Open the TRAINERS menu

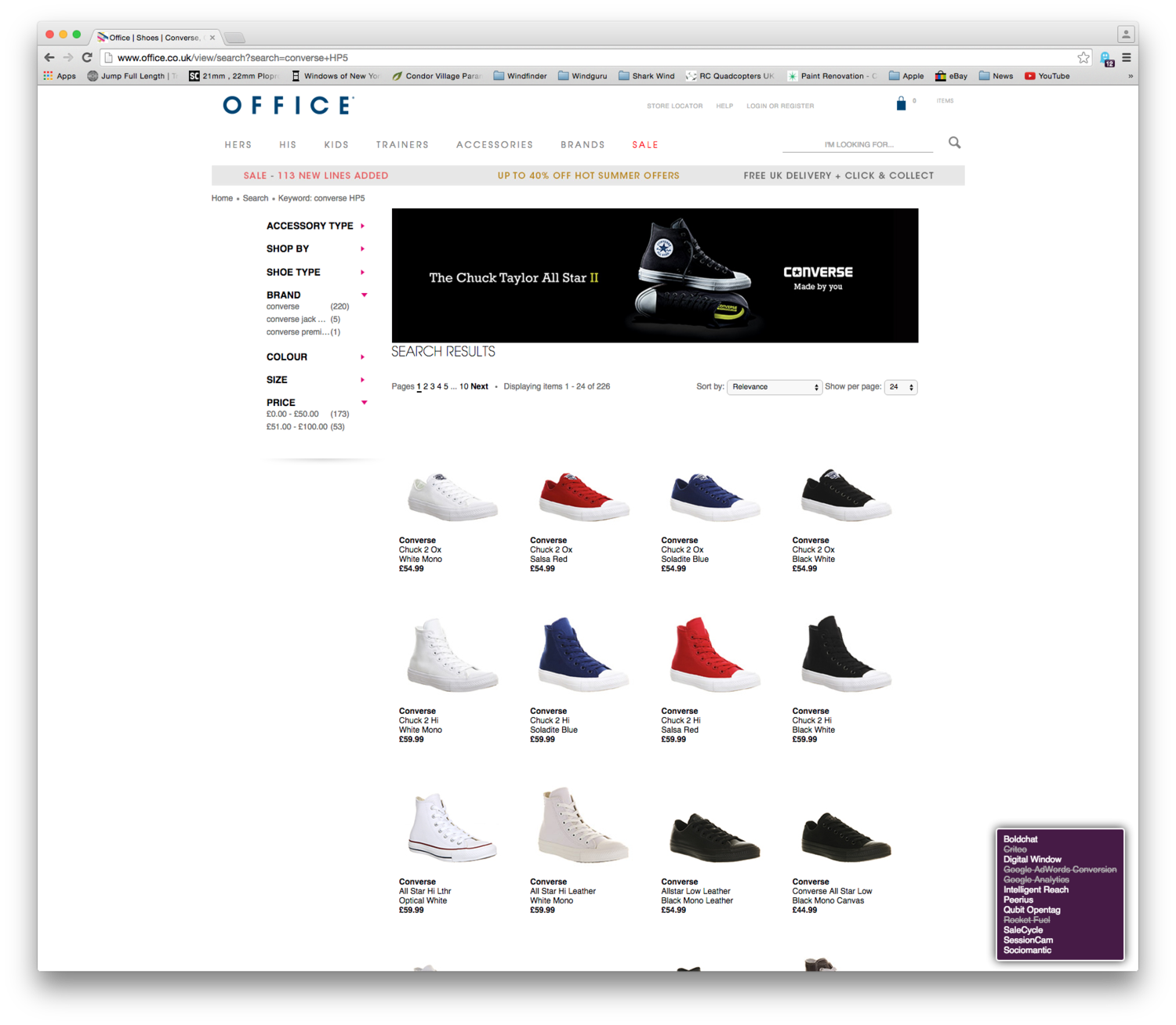402,145
